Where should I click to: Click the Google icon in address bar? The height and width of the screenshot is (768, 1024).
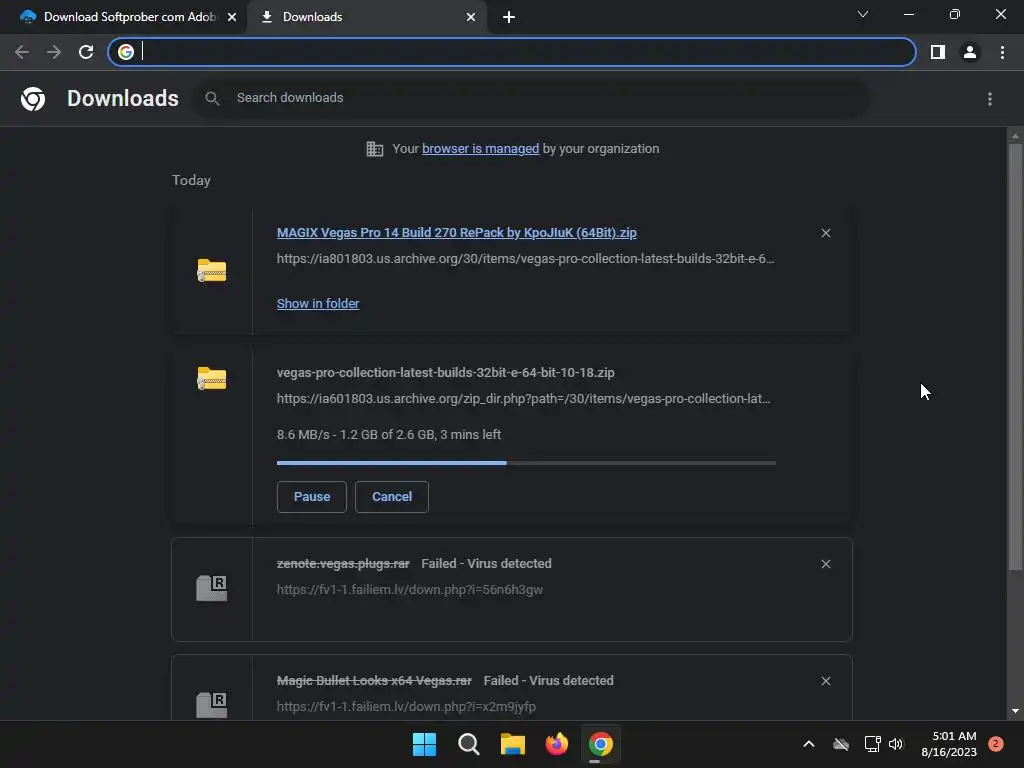[126, 52]
